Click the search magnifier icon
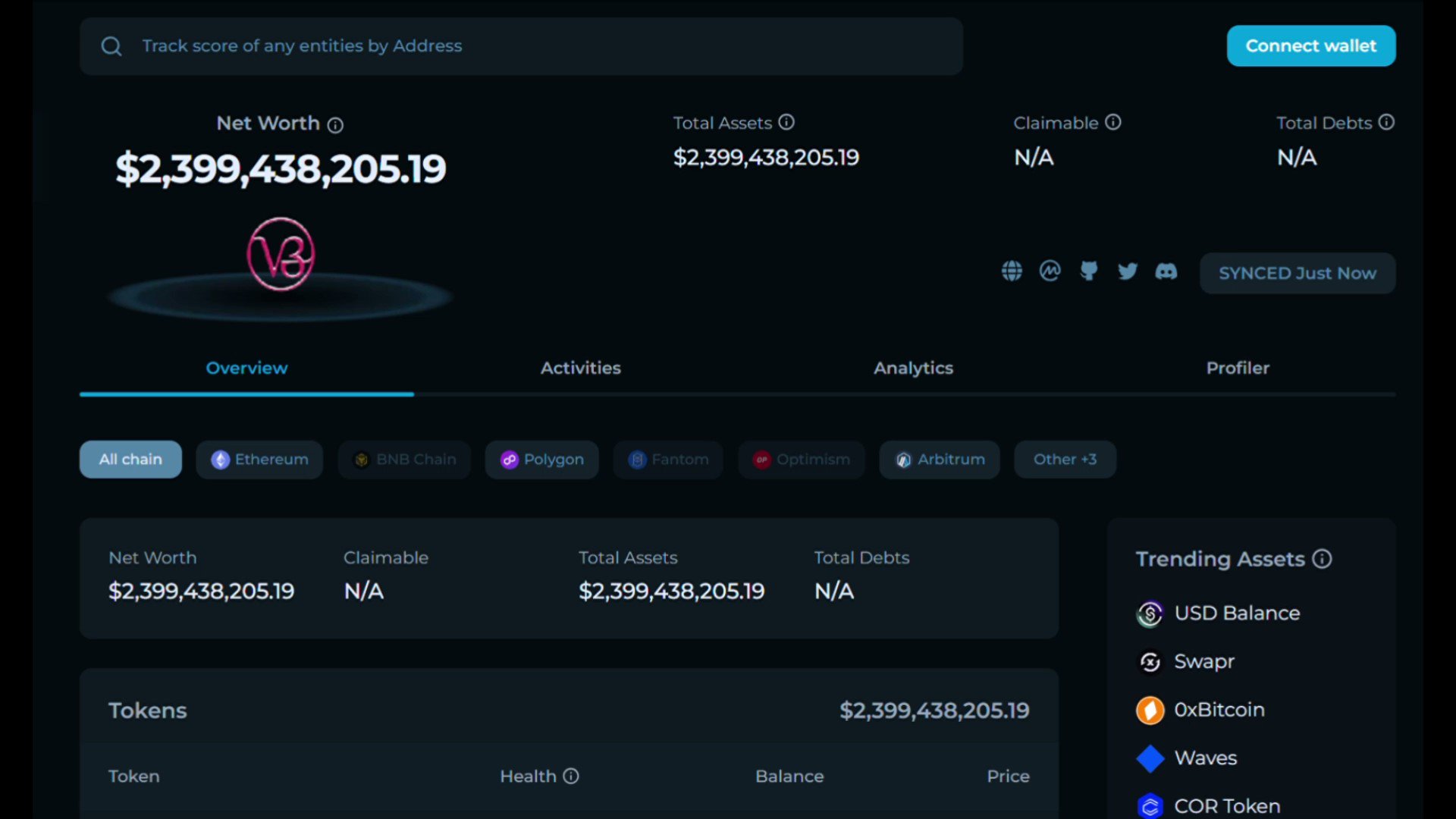Image resolution: width=1456 pixels, height=819 pixels. click(x=111, y=45)
